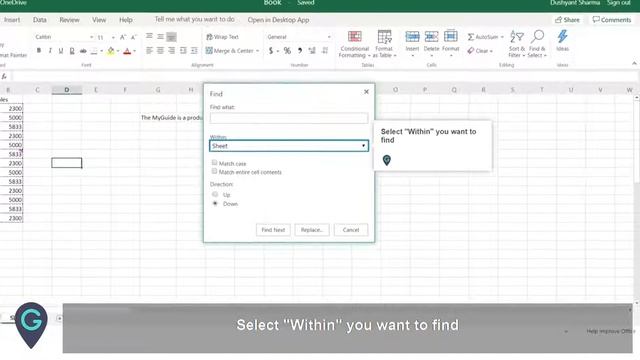The width and height of the screenshot is (640, 360).
Task: Toggle bold formatting in the Font group
Action: [x=39, y=51]
